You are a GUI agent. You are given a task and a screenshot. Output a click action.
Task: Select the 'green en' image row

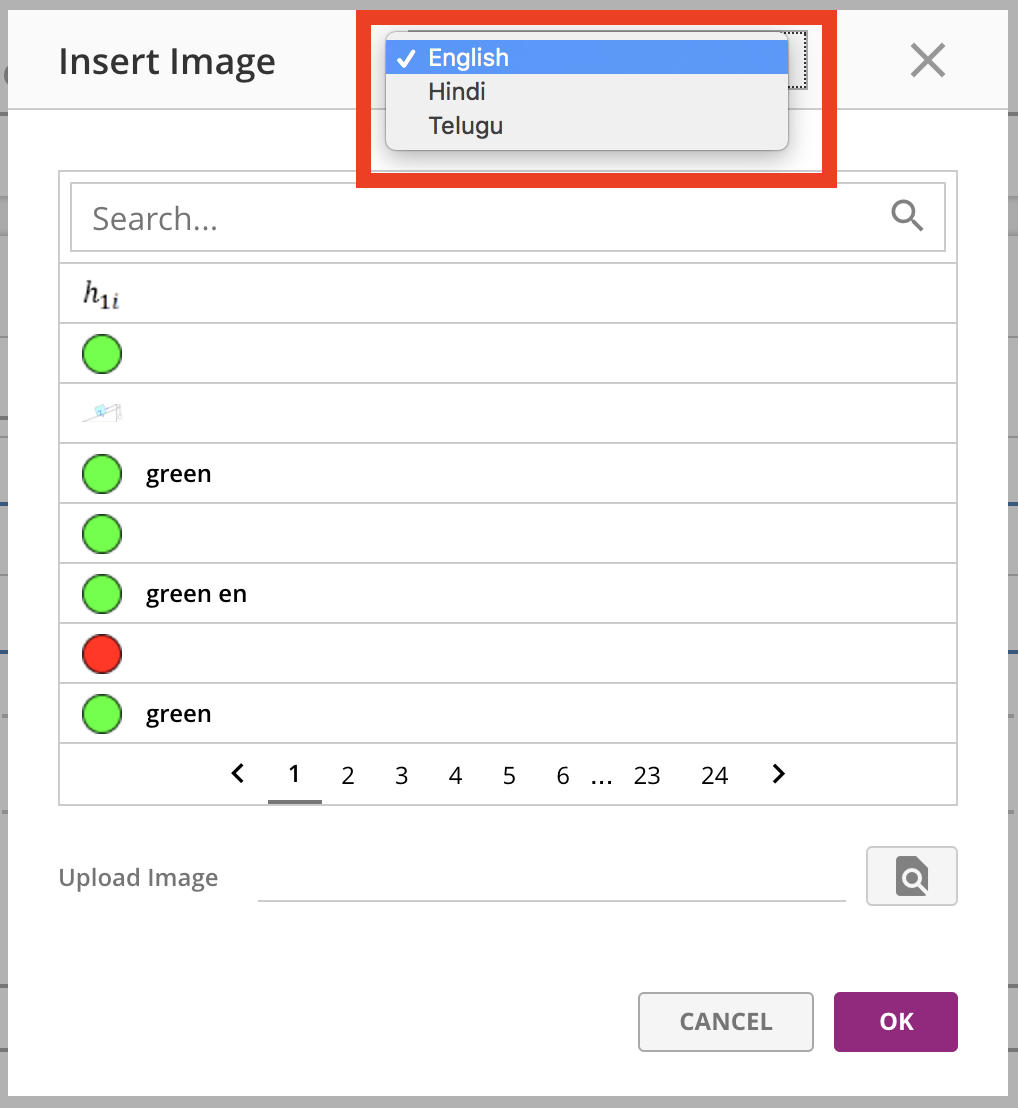[x=196, y=594]
